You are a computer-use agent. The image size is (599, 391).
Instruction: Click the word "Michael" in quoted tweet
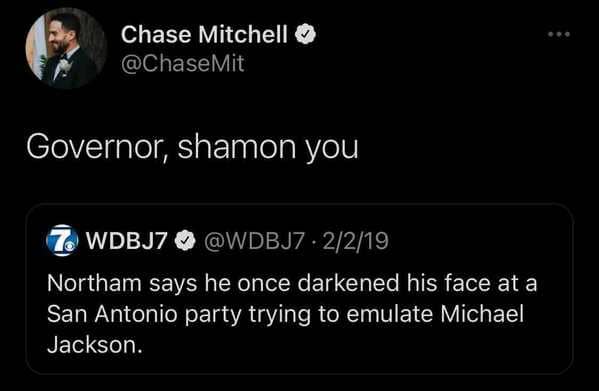(x=482, y=314)
